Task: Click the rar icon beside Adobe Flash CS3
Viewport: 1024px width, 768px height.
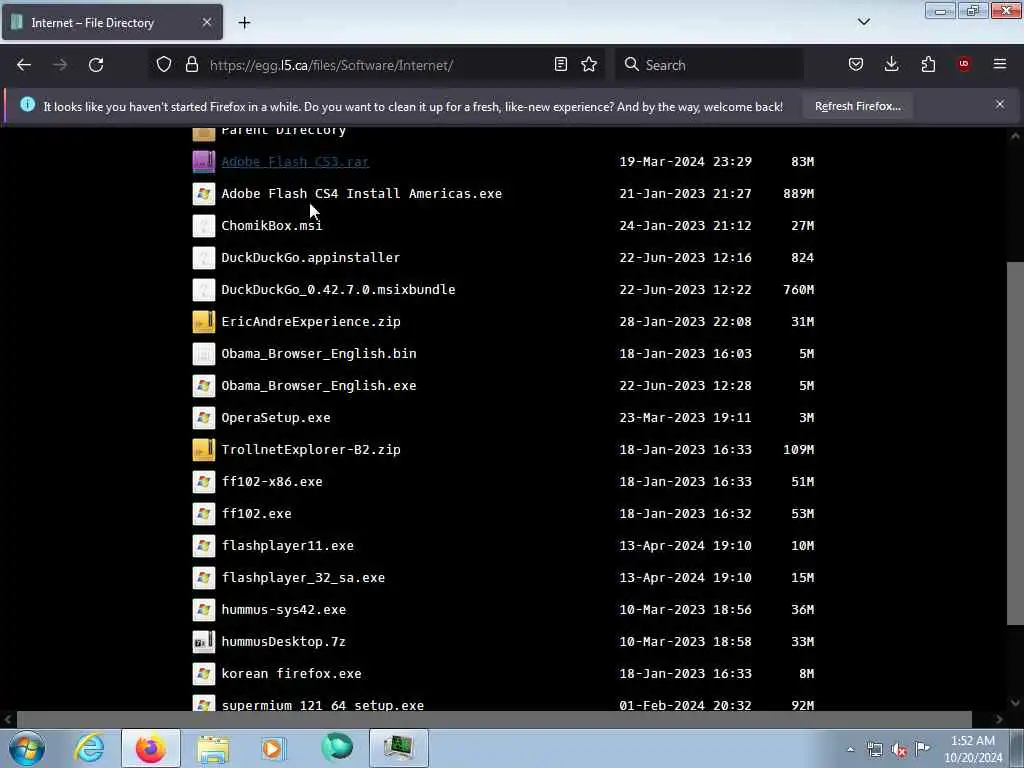Action: 204,161
